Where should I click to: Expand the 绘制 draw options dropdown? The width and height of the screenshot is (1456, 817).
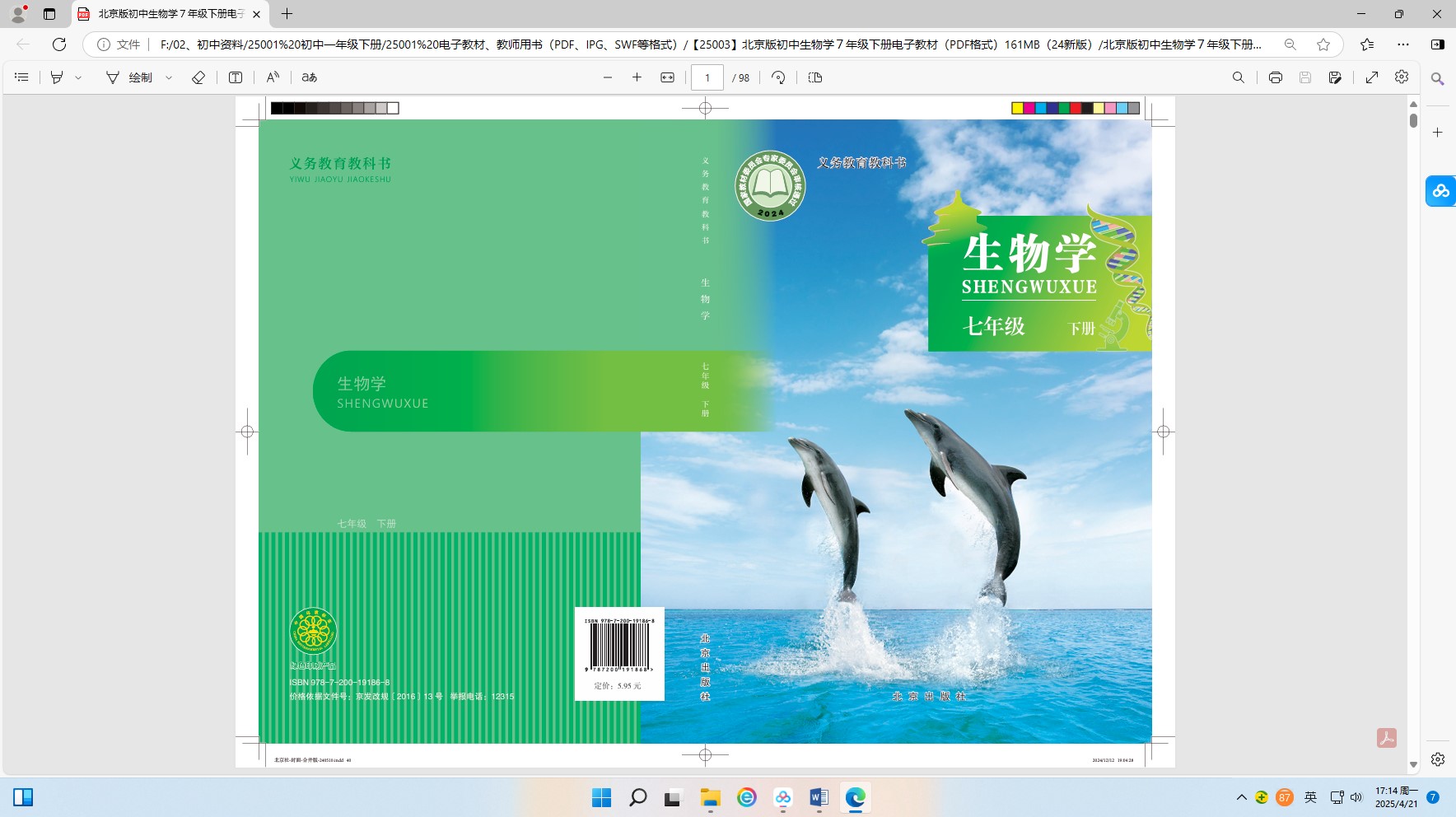(169, 77)
